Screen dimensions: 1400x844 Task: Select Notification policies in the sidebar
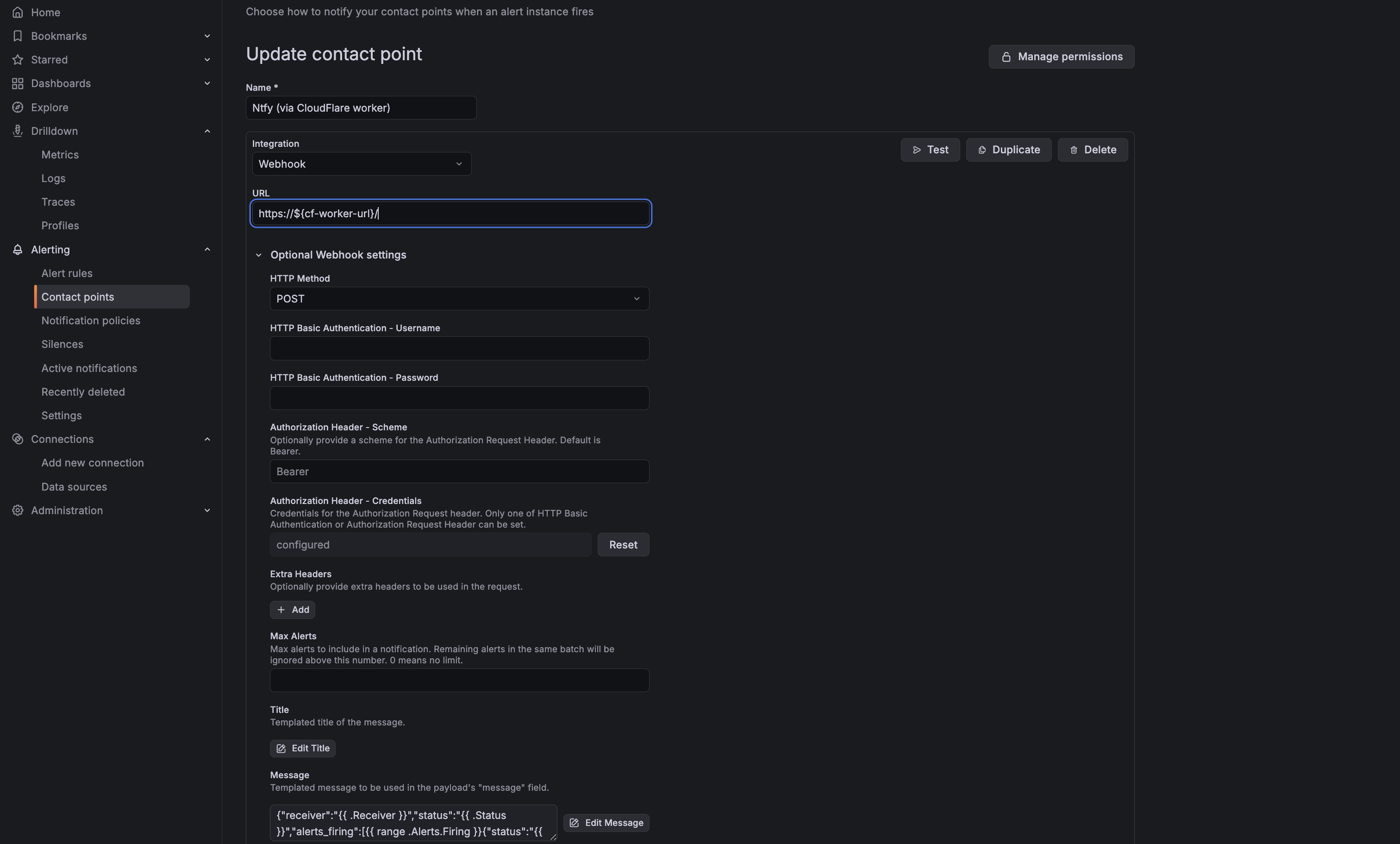coord(91,320)
